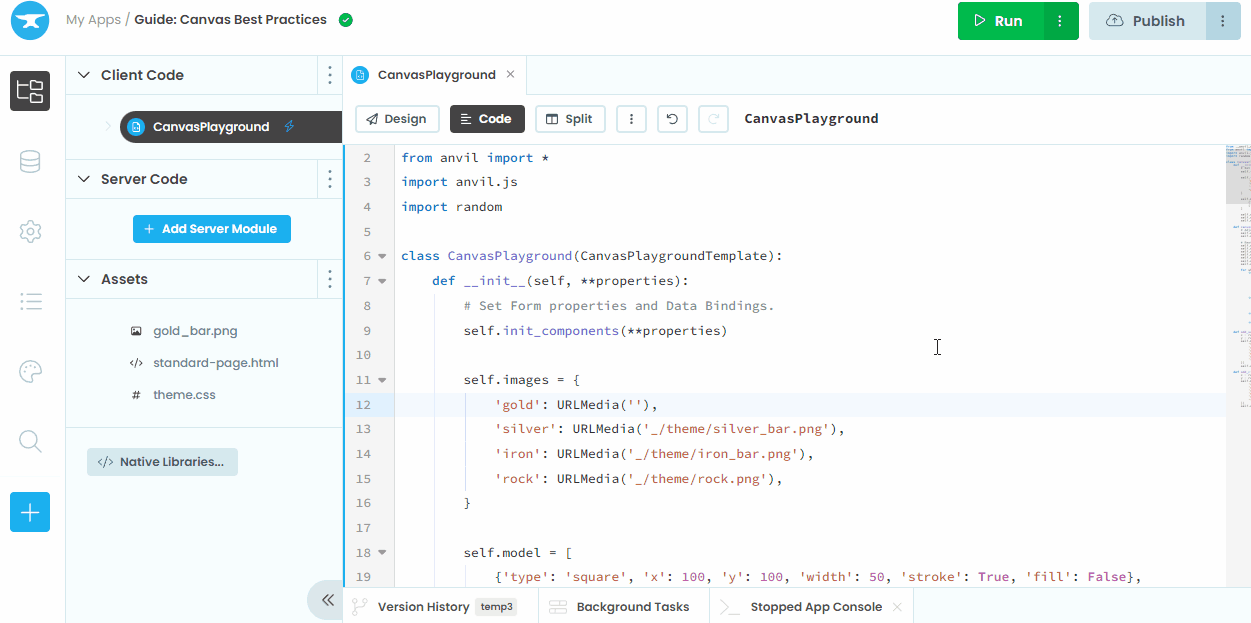The height and width of the screenshot is (623, 1251).
Task: Open the Database icon in left sidebar
Action: (x=30, y=162)
